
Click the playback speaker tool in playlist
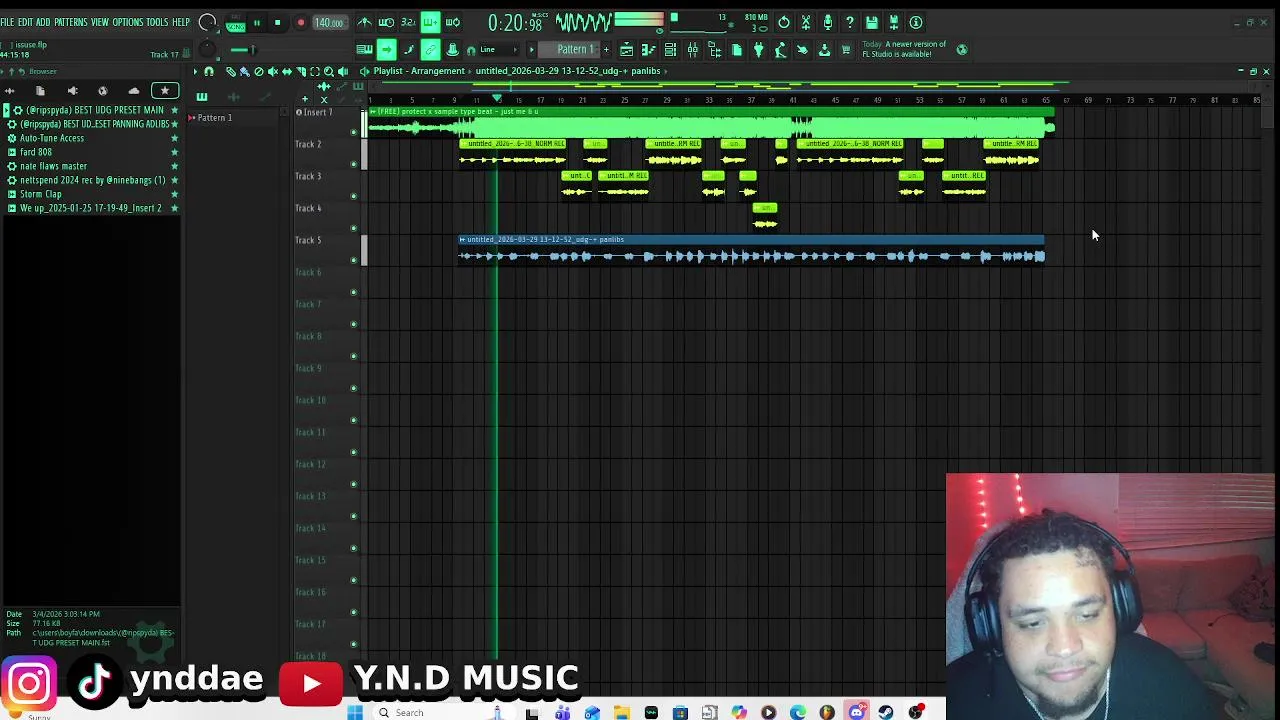click(x=343, y=71)
